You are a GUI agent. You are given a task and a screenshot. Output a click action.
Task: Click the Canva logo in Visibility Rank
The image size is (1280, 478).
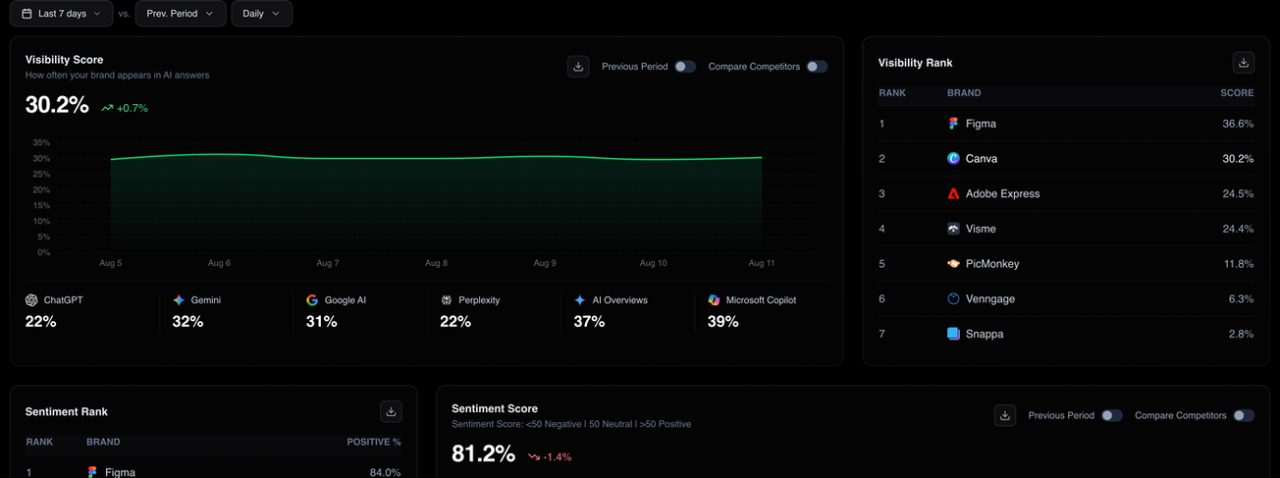(954, 159)
